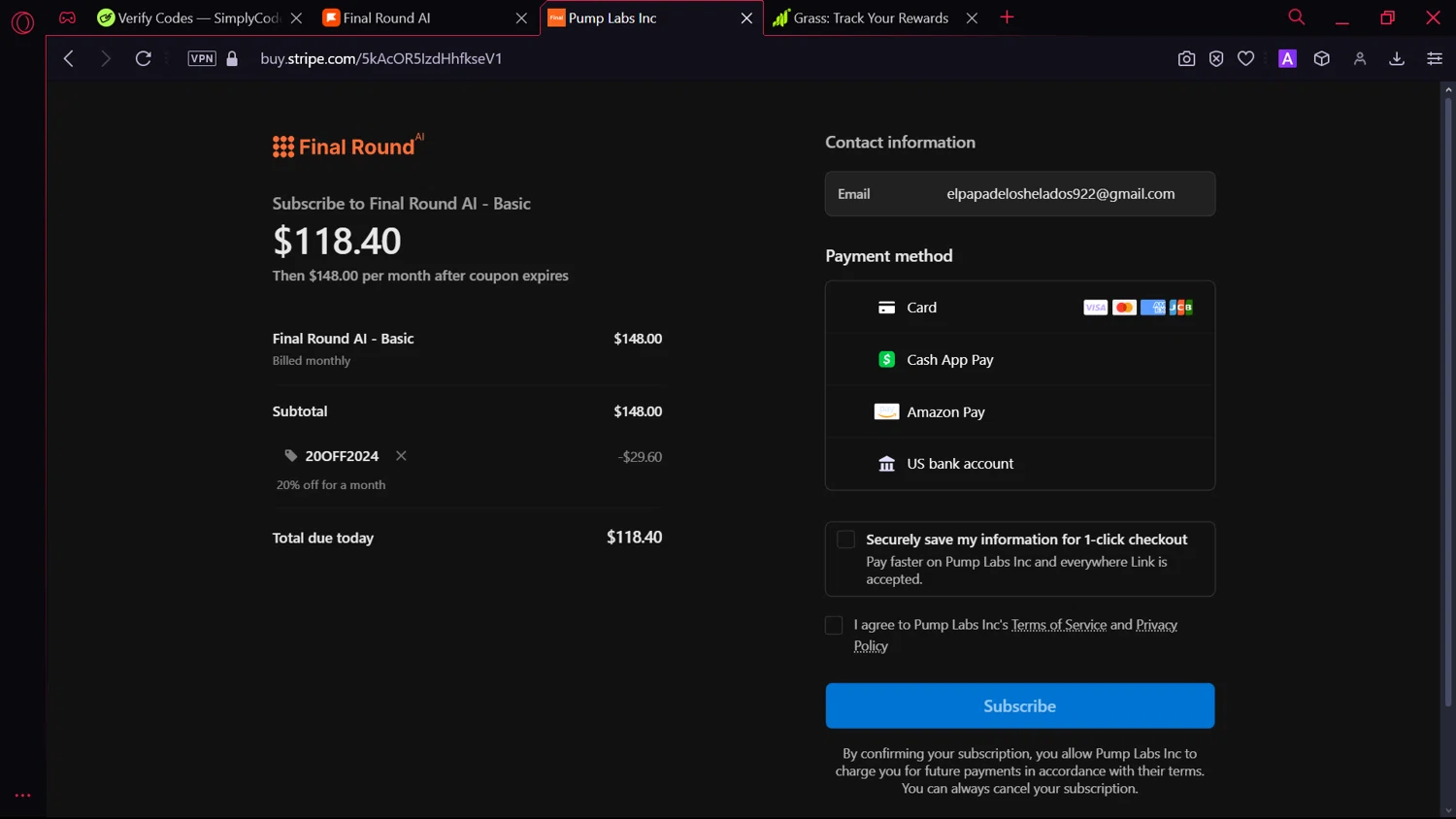The image size is (1456, 819).
Task: Agree to Pump Labs Terms checkbox
Action: [x=834, y=625]
